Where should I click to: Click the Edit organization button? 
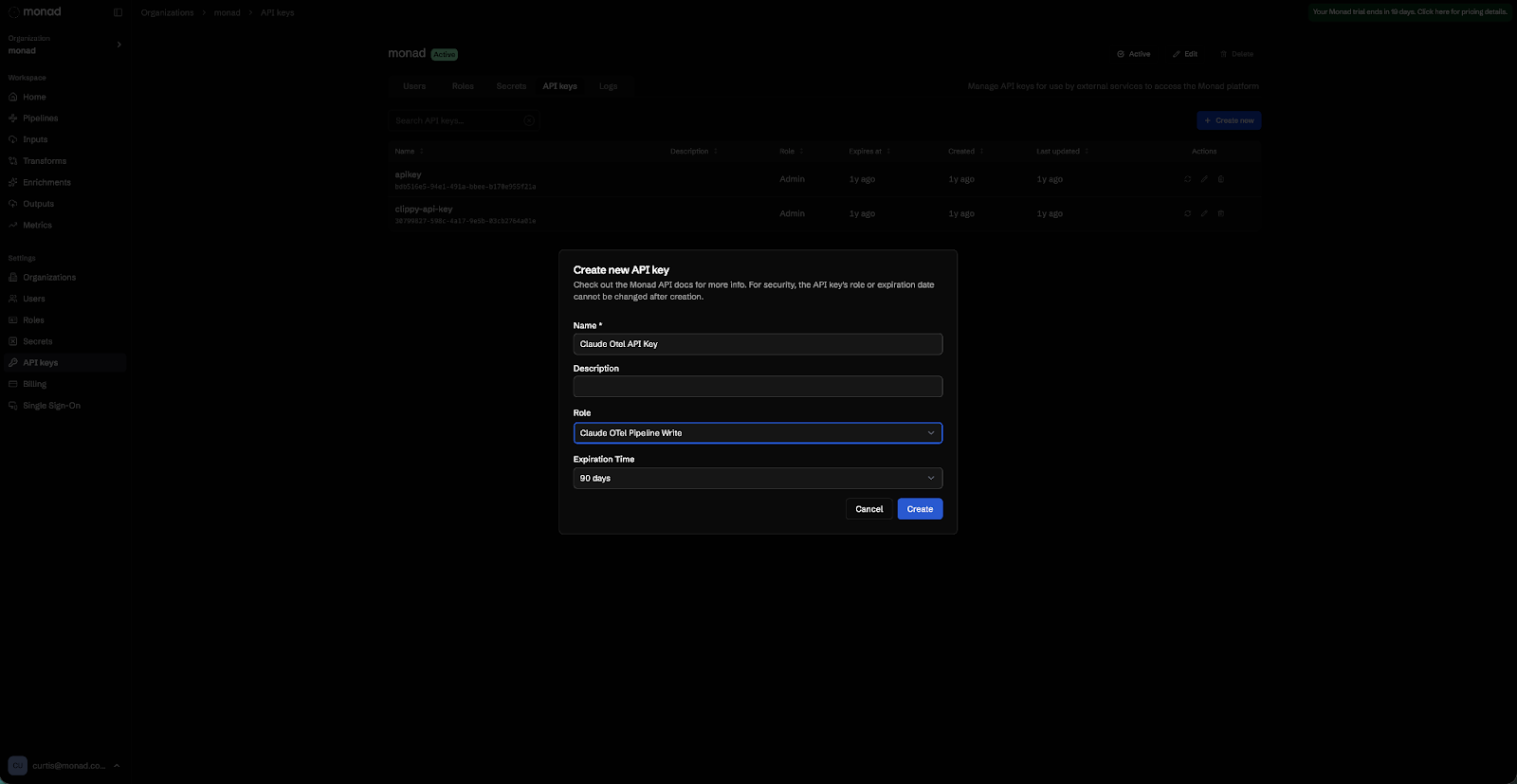point(1185,54)
